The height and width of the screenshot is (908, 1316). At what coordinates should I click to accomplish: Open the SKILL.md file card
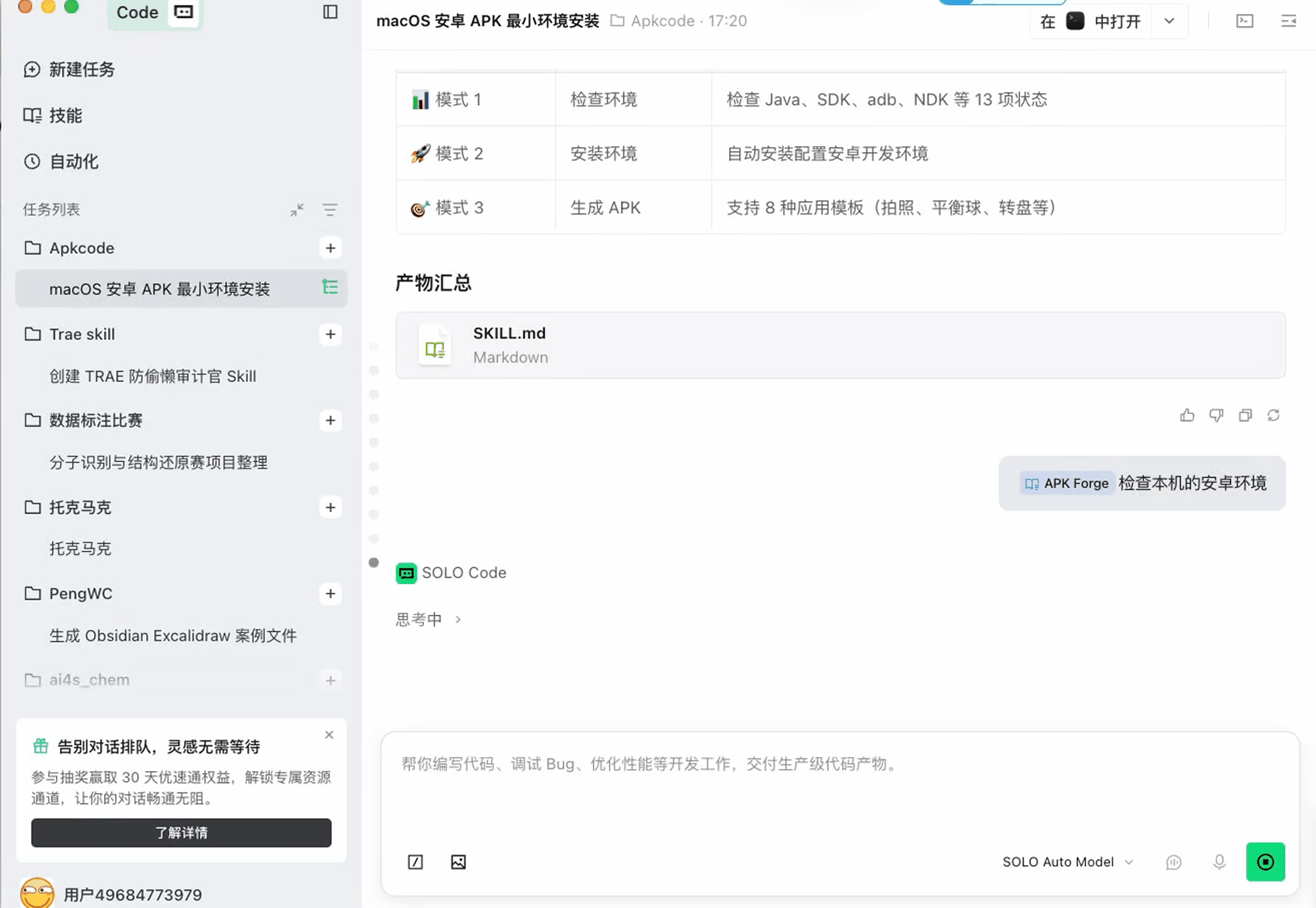tap(840, 345)
